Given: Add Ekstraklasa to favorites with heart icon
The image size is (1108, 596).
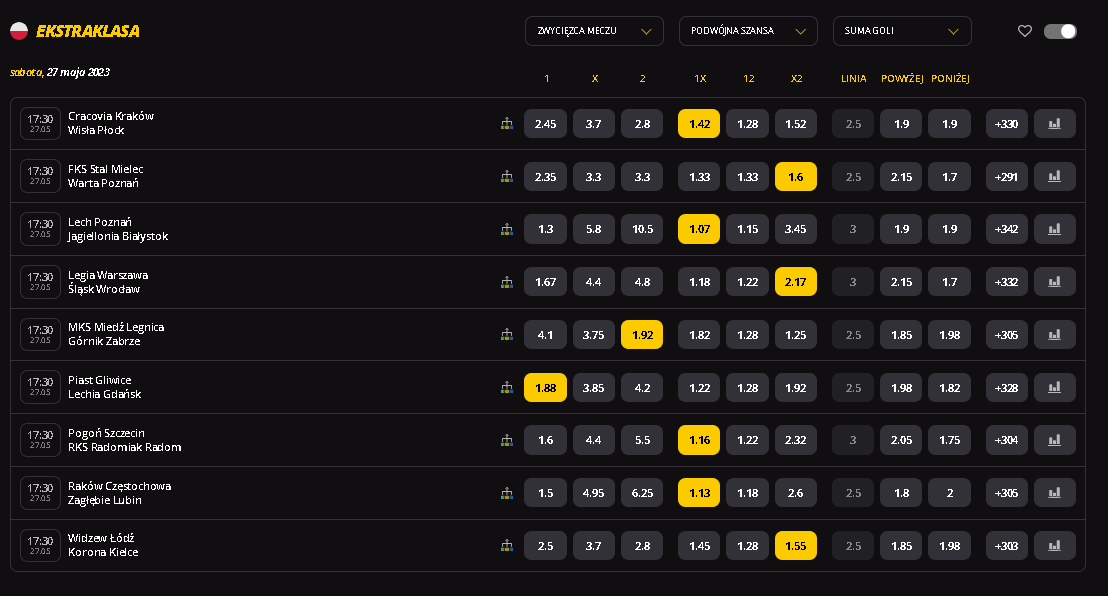Looking at the screenshot, I should (x=1025, y=31).
